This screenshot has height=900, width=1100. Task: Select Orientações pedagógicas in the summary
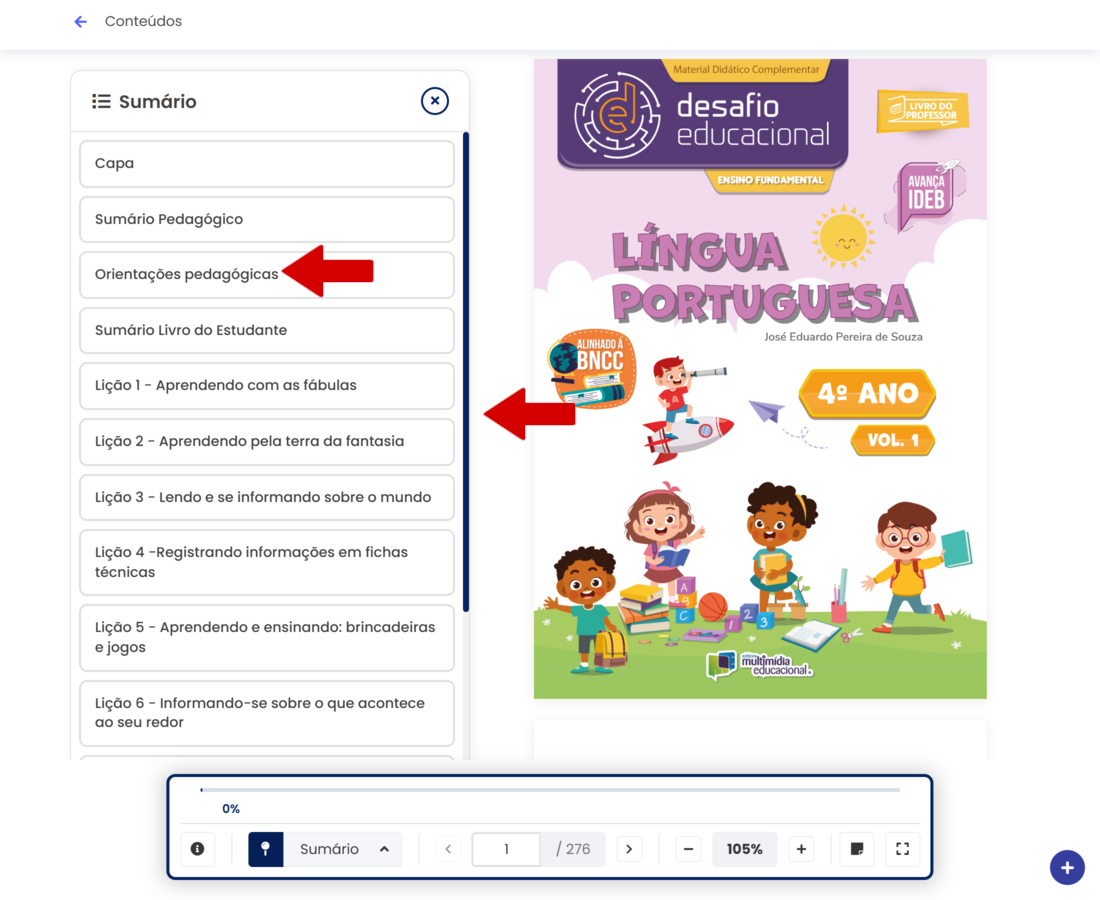click(187, 275)
